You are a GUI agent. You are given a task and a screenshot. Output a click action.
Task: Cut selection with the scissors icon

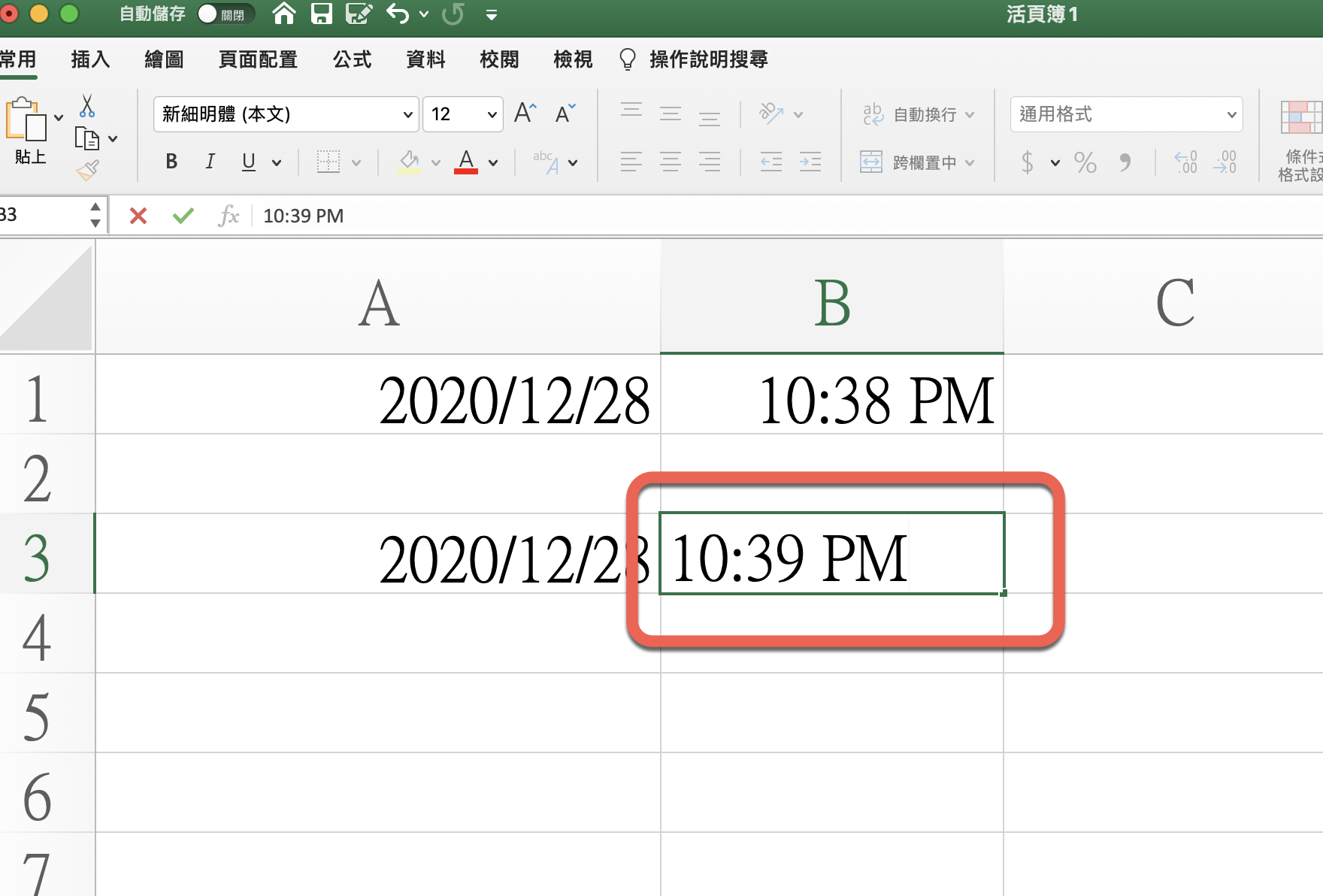pyautogui.click(x=87, y=106)
